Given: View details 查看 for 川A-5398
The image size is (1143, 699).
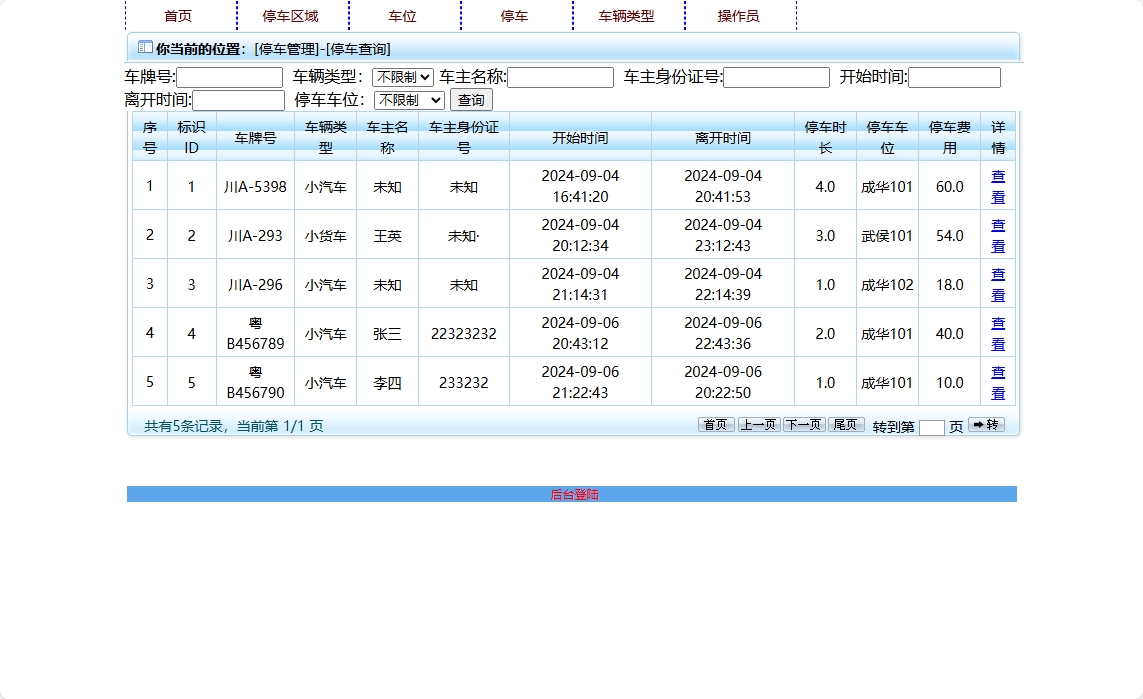Looking at the screenshot, I should tap(997, 184).
